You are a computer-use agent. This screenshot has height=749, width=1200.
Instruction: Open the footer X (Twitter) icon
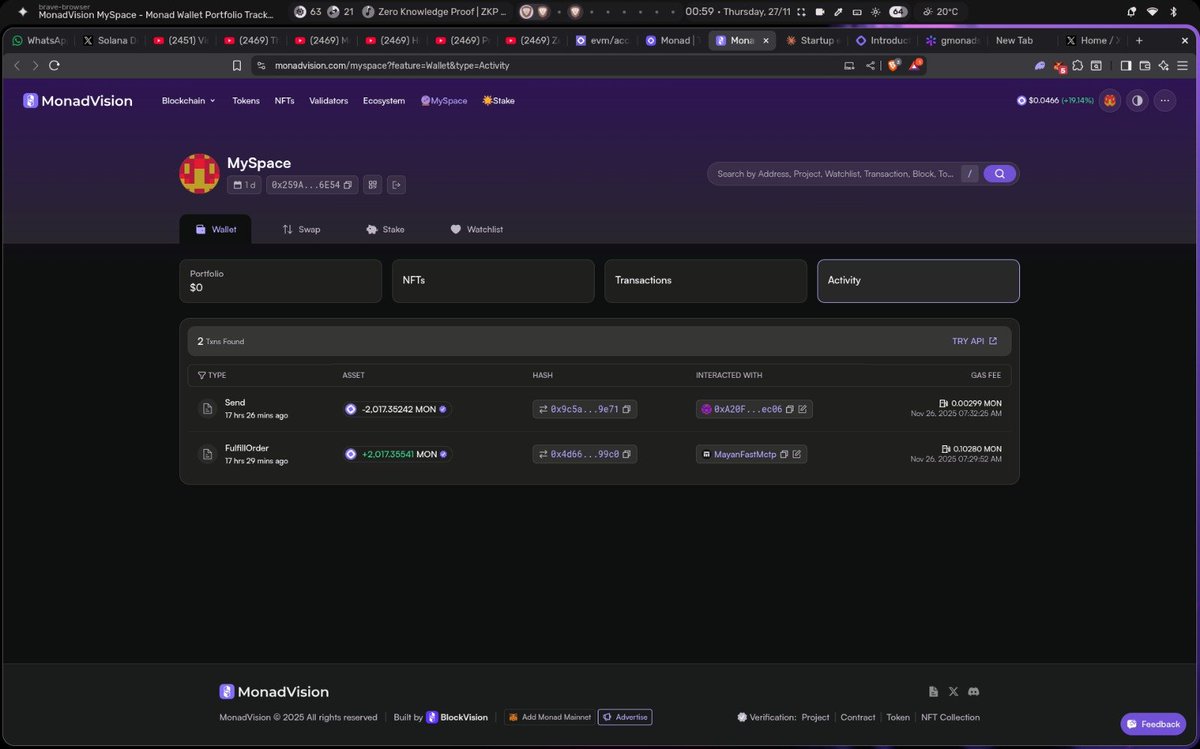coord(953,691)
